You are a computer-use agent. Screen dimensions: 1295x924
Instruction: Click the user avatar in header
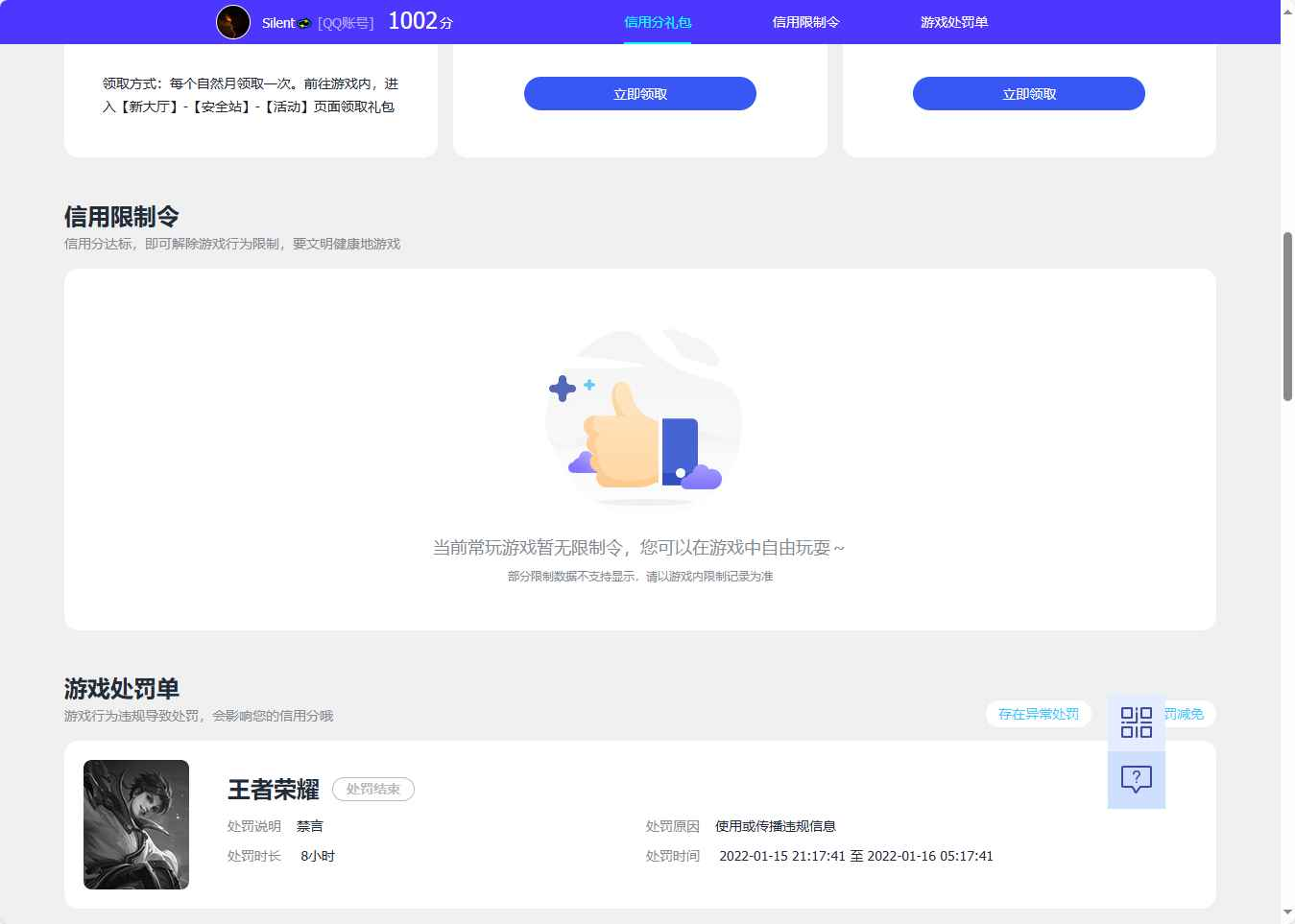[233, 22]
